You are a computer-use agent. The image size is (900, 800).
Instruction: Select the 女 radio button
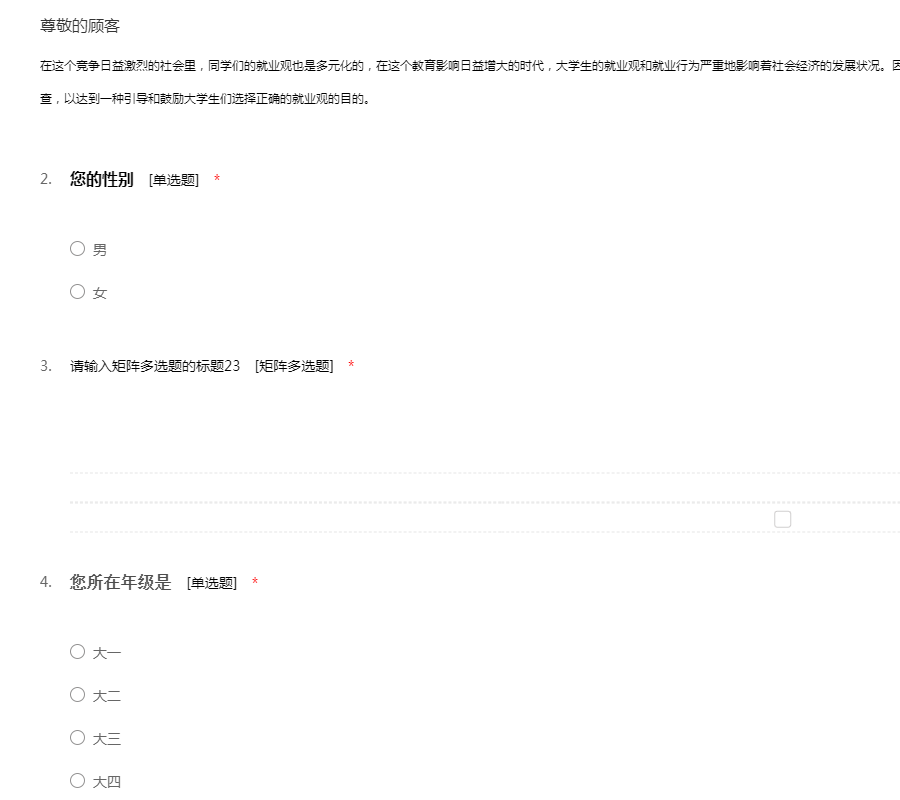(77, 292)
